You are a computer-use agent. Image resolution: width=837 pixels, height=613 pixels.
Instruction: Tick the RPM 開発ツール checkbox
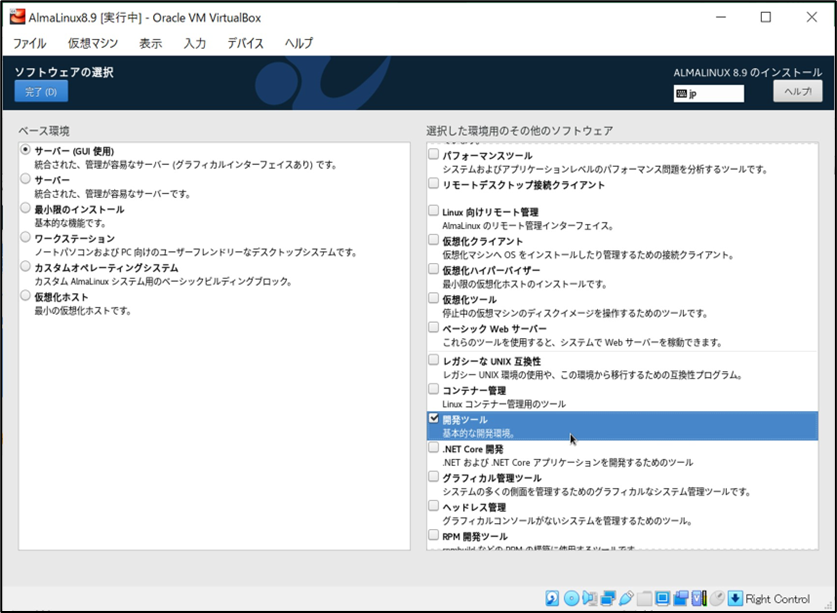click(x=433, y=535)
